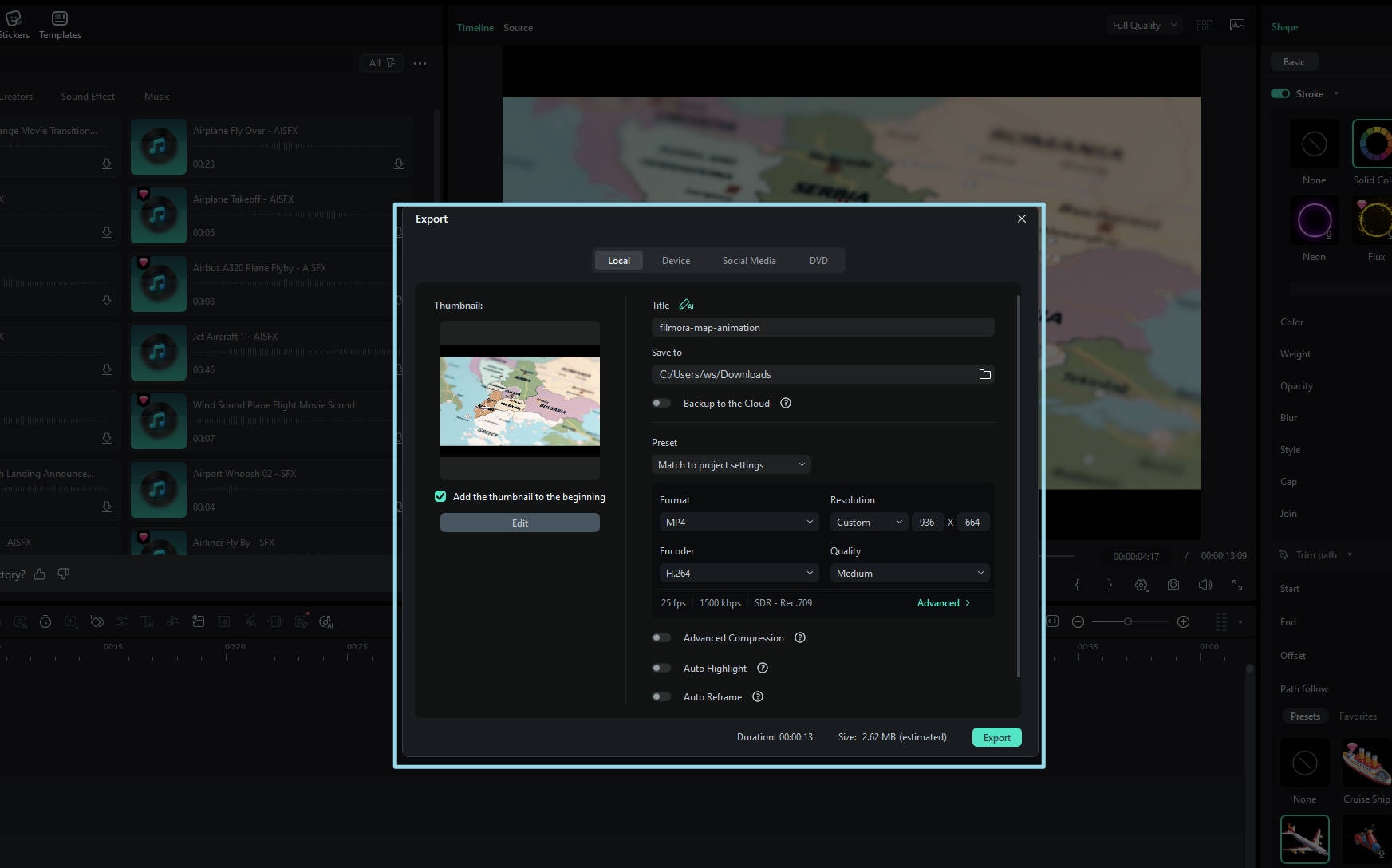The image size is (1392, 868).
Task: Select the Social Media export tab
Action: (x=748, y=260)
